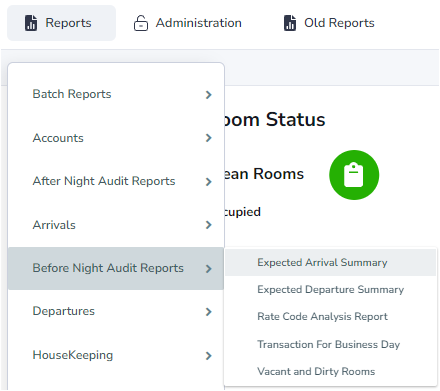Click the HouseKeeping submenu chevron arrow
The height and width of the screenshot is (391, 440).
click(x=209, y=356)
